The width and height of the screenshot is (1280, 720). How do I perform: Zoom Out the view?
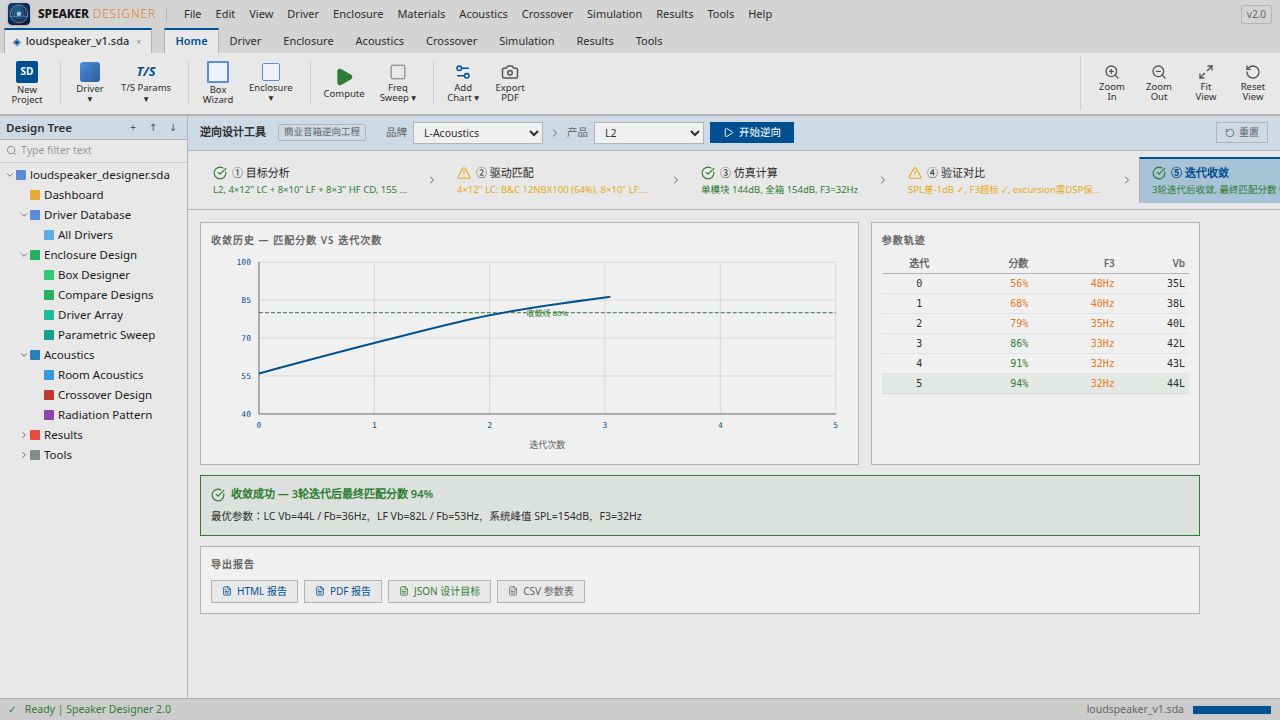coord(1158,82)
